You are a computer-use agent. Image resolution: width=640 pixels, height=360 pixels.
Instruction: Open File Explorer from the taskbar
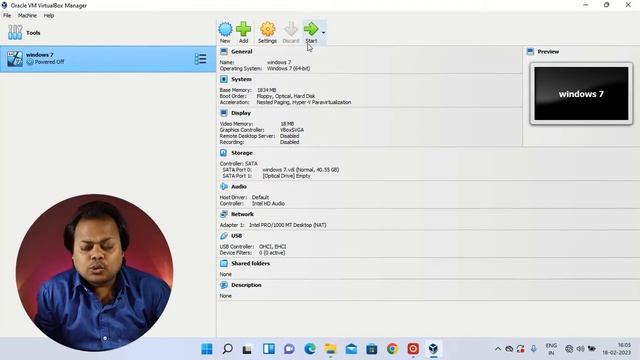coord(330,349)
